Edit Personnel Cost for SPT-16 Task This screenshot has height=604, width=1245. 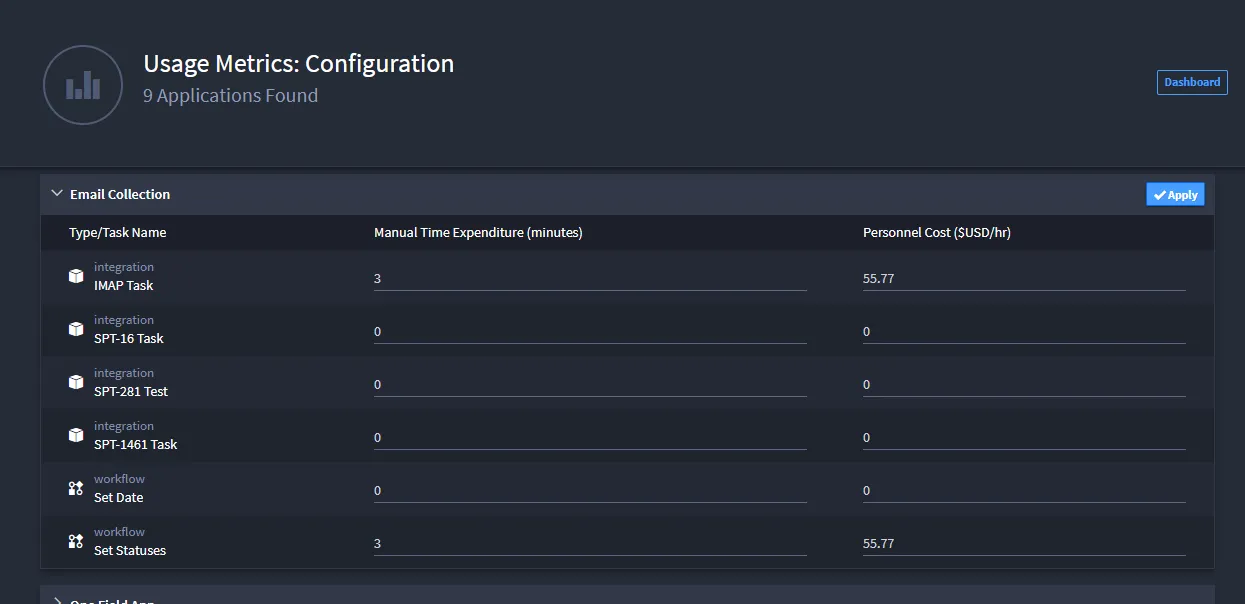1024,331
